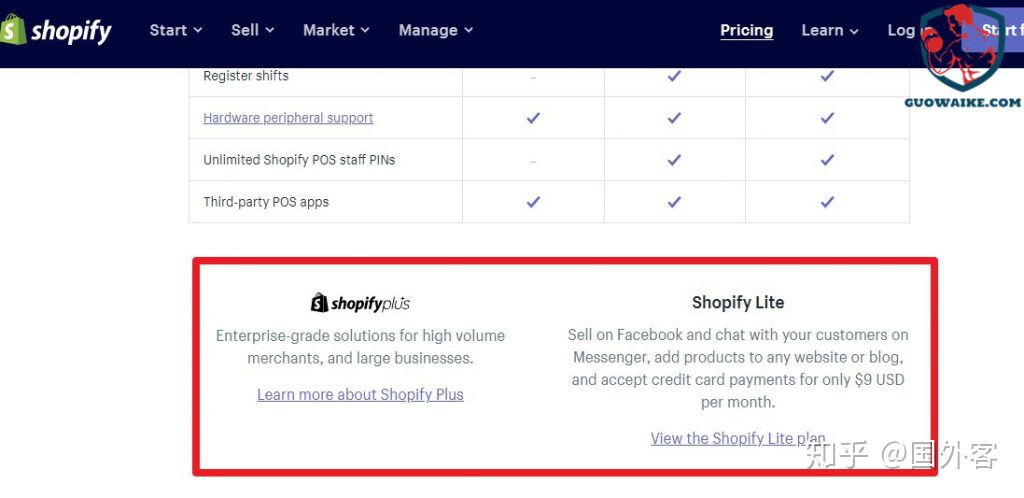Open View the Shopify Lite plan link
The image size is (1024, 498).
pos(737,438)
